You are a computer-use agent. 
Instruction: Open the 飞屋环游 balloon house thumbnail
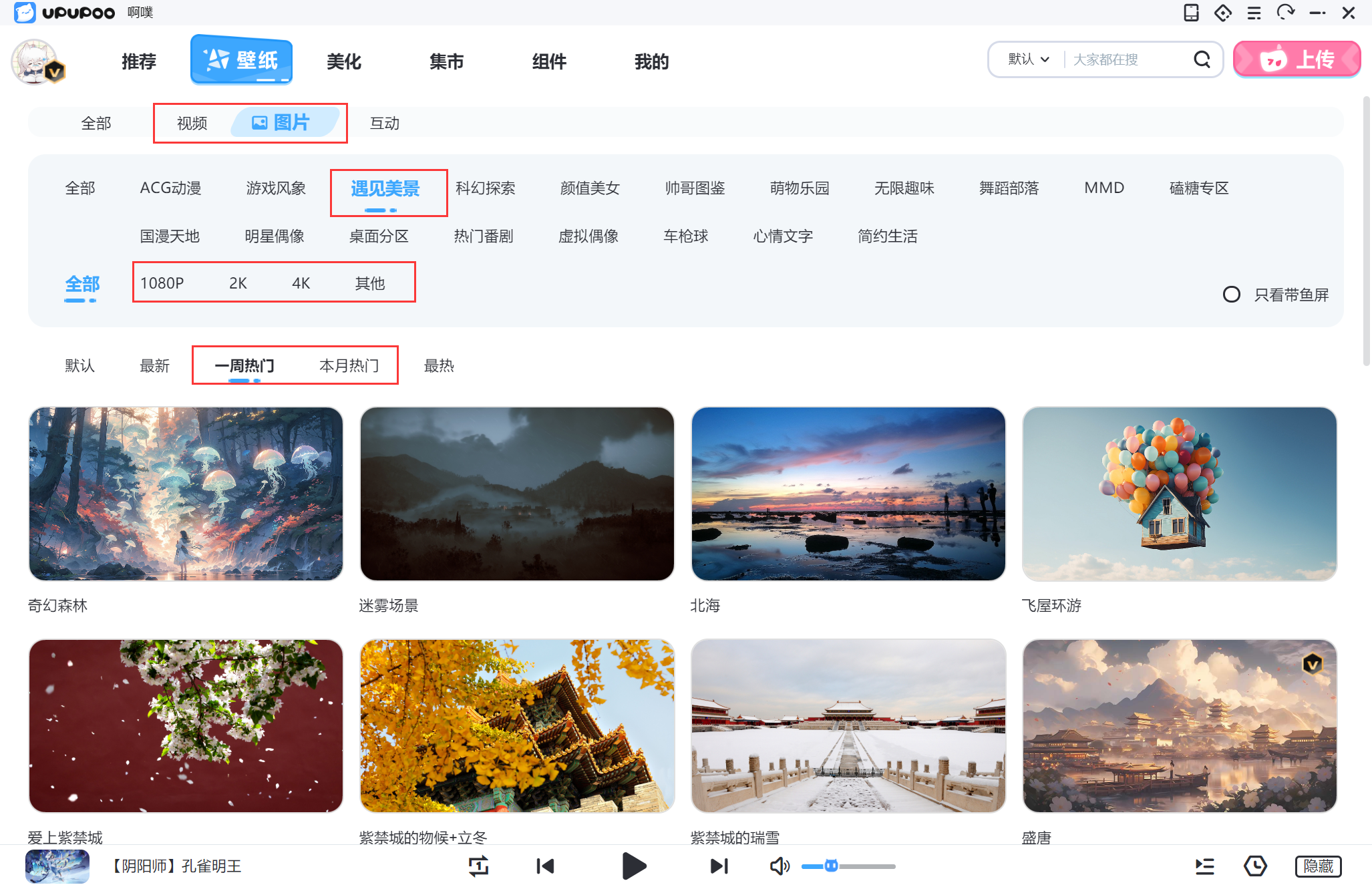click(x=1179, y=494)
